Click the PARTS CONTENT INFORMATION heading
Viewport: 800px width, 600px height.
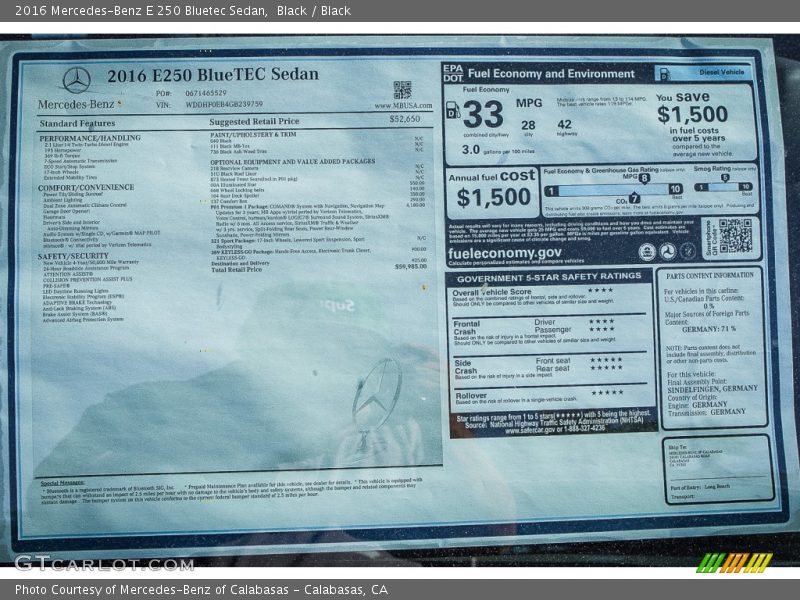tap(710, 276)
